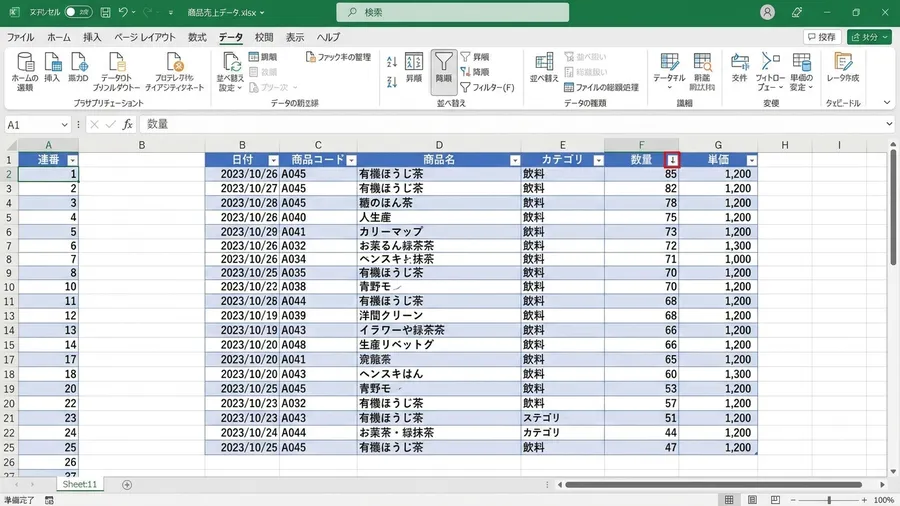The width and height of the screenshot is (900, 506).
Task: Click the search box in the title bar
Action: (x=453, y=12)
